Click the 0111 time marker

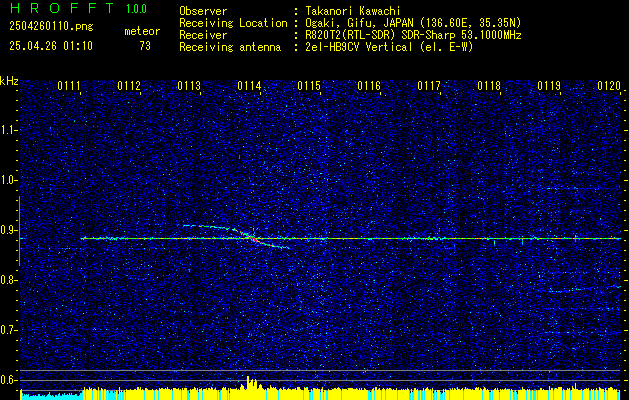pos(69,86)
